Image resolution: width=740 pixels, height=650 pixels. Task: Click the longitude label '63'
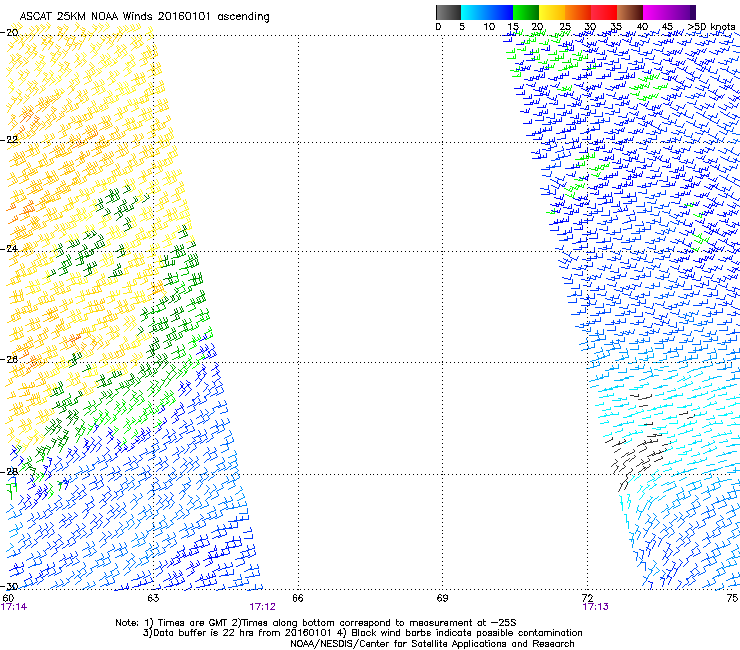pyautogui.click(x=153, y=598)
